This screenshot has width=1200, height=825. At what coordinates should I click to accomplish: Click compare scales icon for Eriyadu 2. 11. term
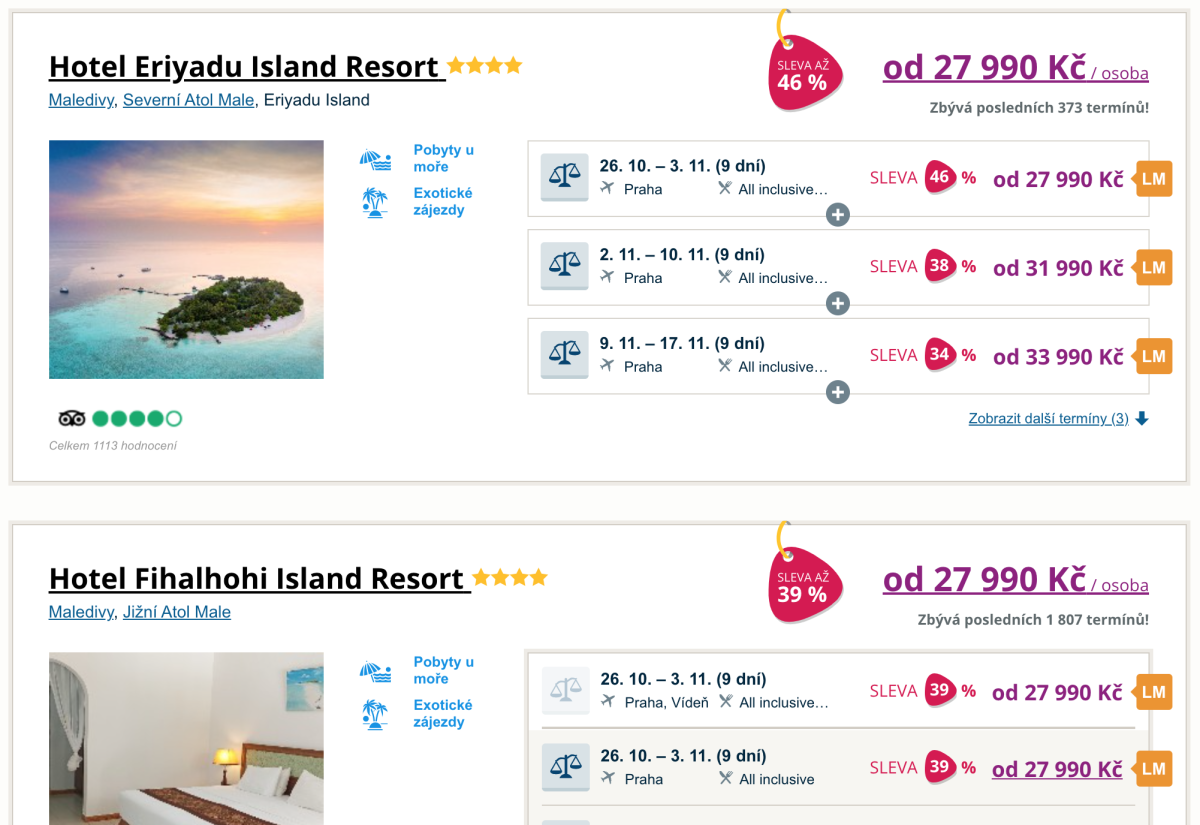564,266
